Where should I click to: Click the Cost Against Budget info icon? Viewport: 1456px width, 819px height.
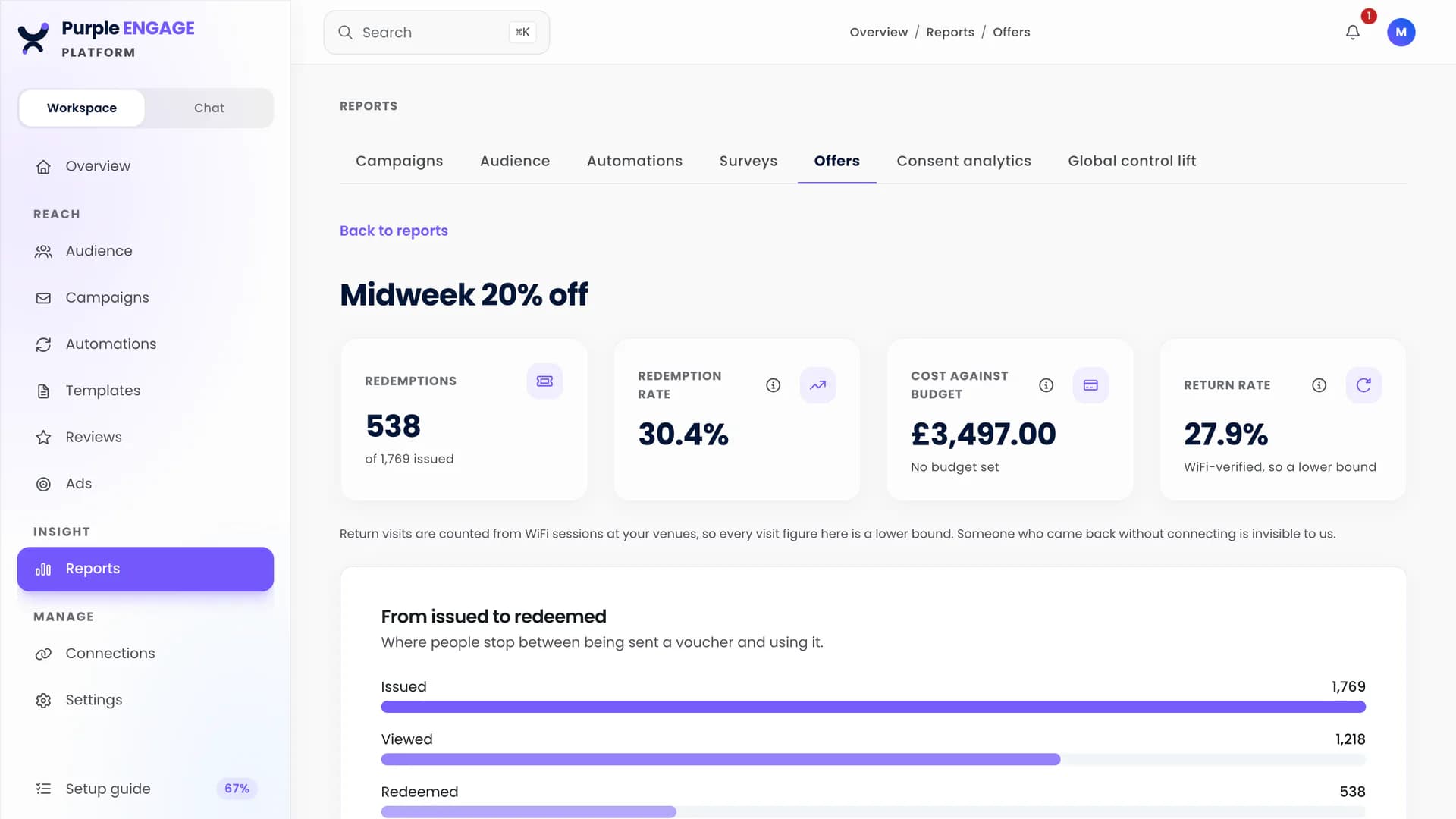pos(1046,385)
